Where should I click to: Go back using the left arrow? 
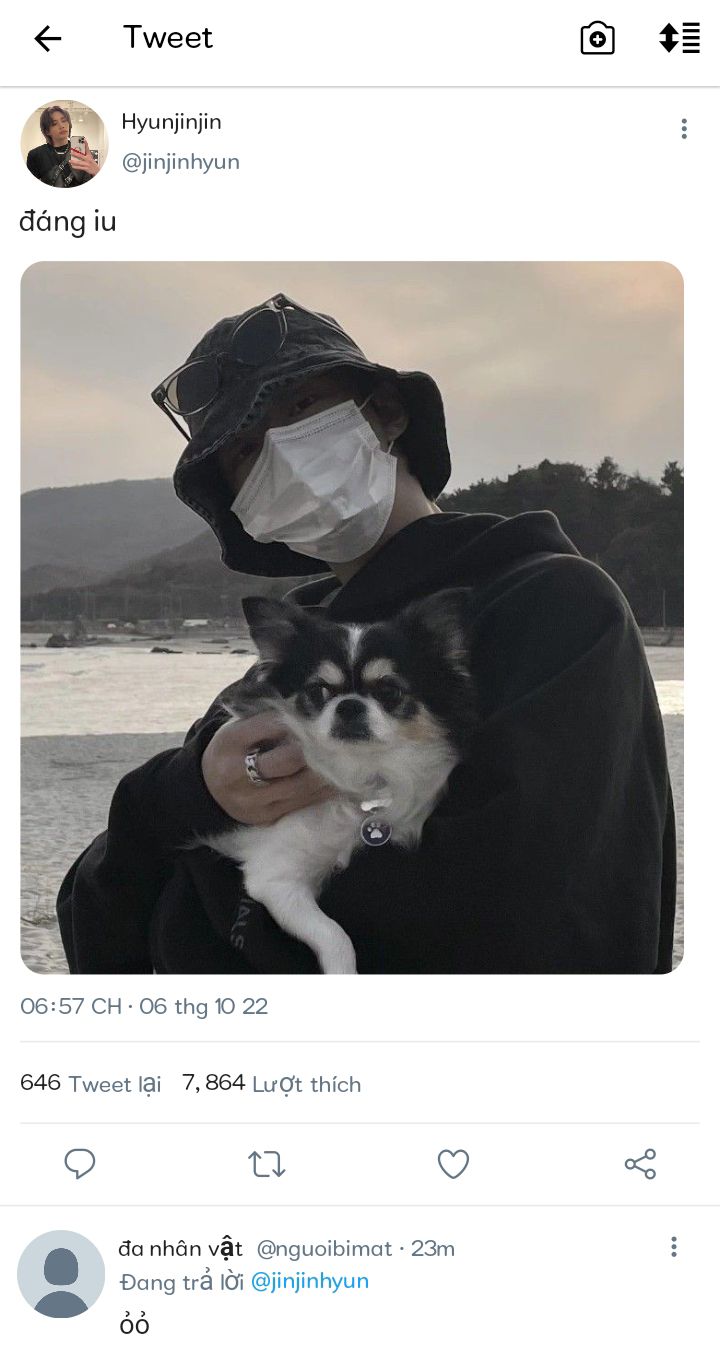[x=48, y=39]
